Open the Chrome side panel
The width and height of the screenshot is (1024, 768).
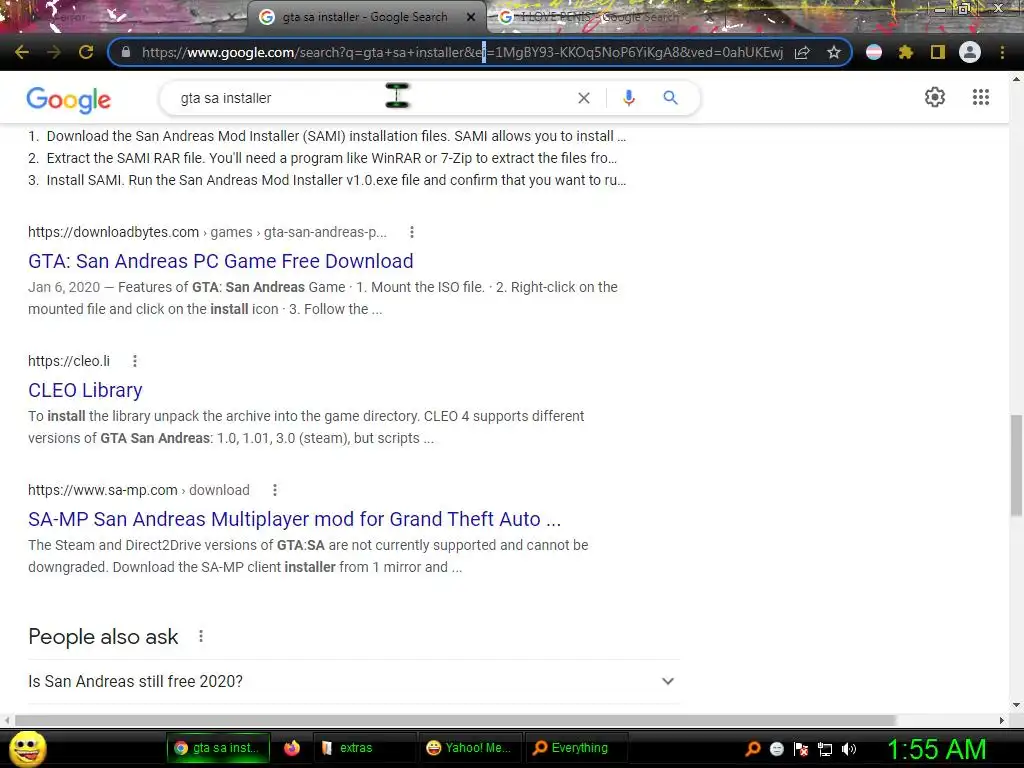pos(938,52)
